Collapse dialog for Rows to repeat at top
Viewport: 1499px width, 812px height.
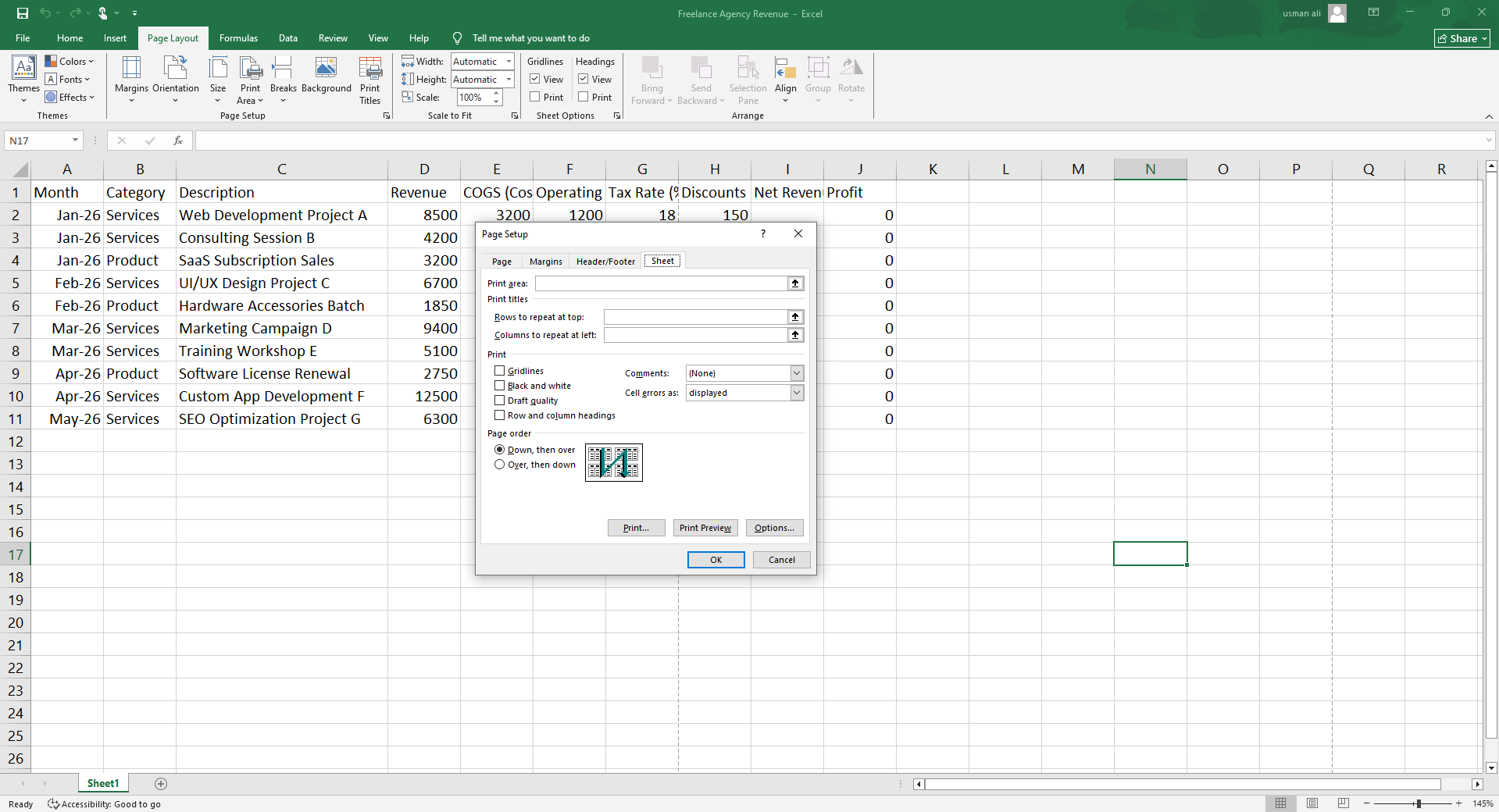click(x=795, y=317)
